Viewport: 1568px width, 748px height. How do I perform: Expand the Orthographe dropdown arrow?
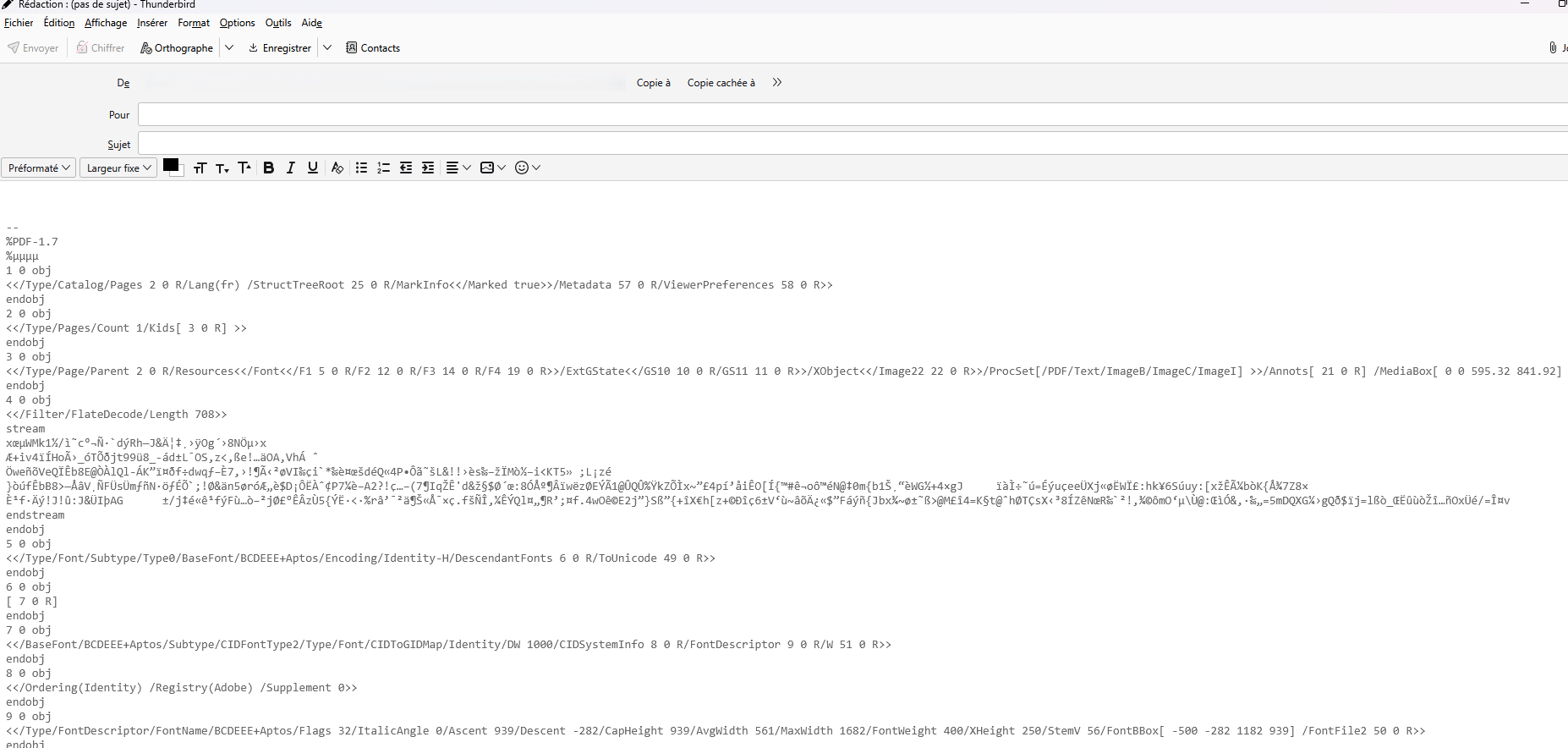(229, 47)
